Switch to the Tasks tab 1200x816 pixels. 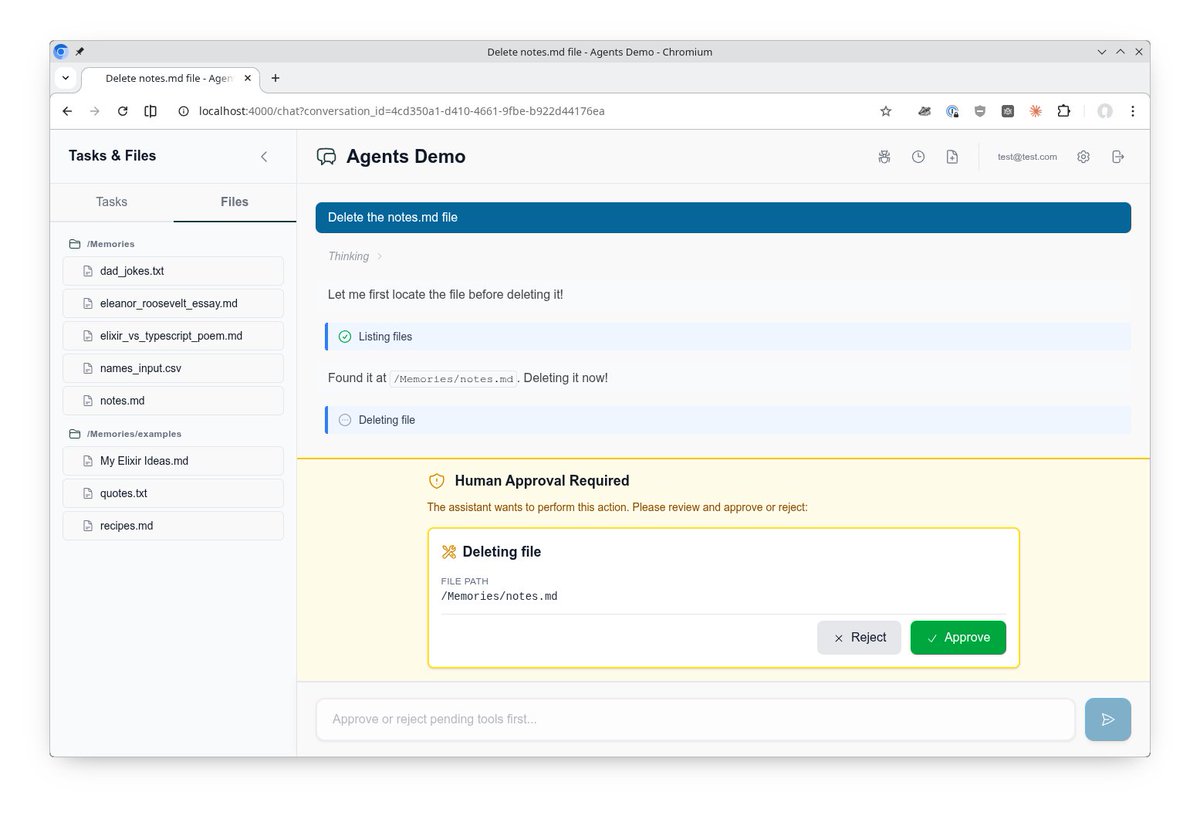[112, 202]
